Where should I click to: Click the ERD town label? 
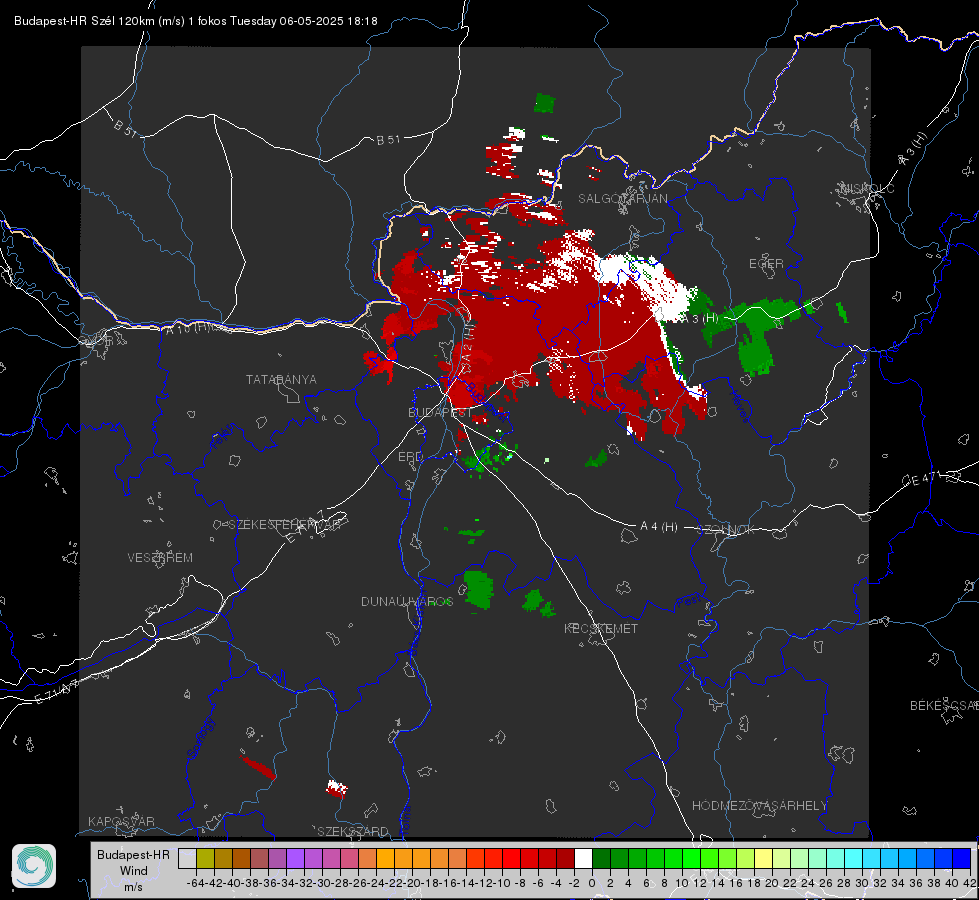410,457
